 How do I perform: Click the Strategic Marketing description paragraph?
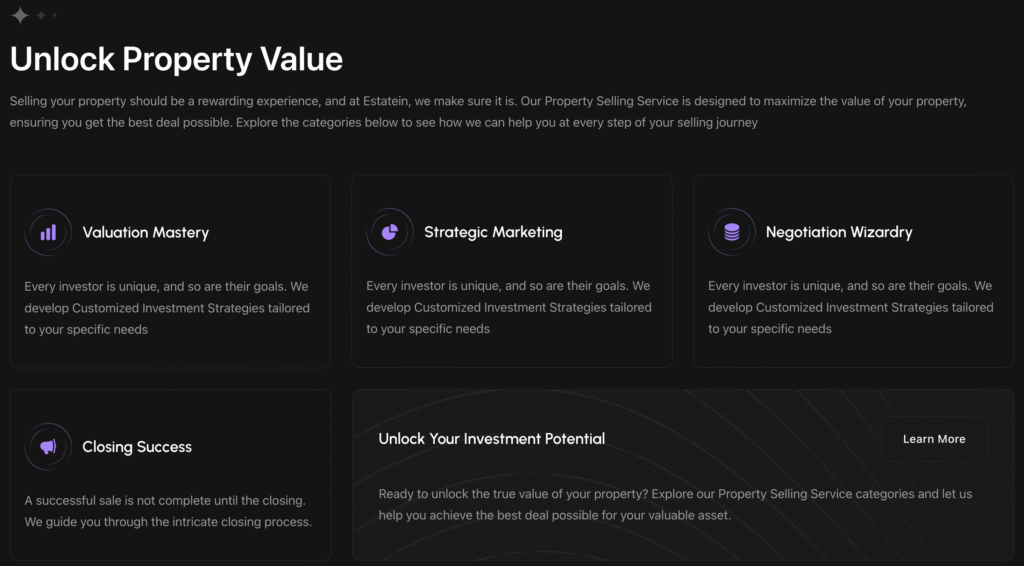click(x=509, y=307)
